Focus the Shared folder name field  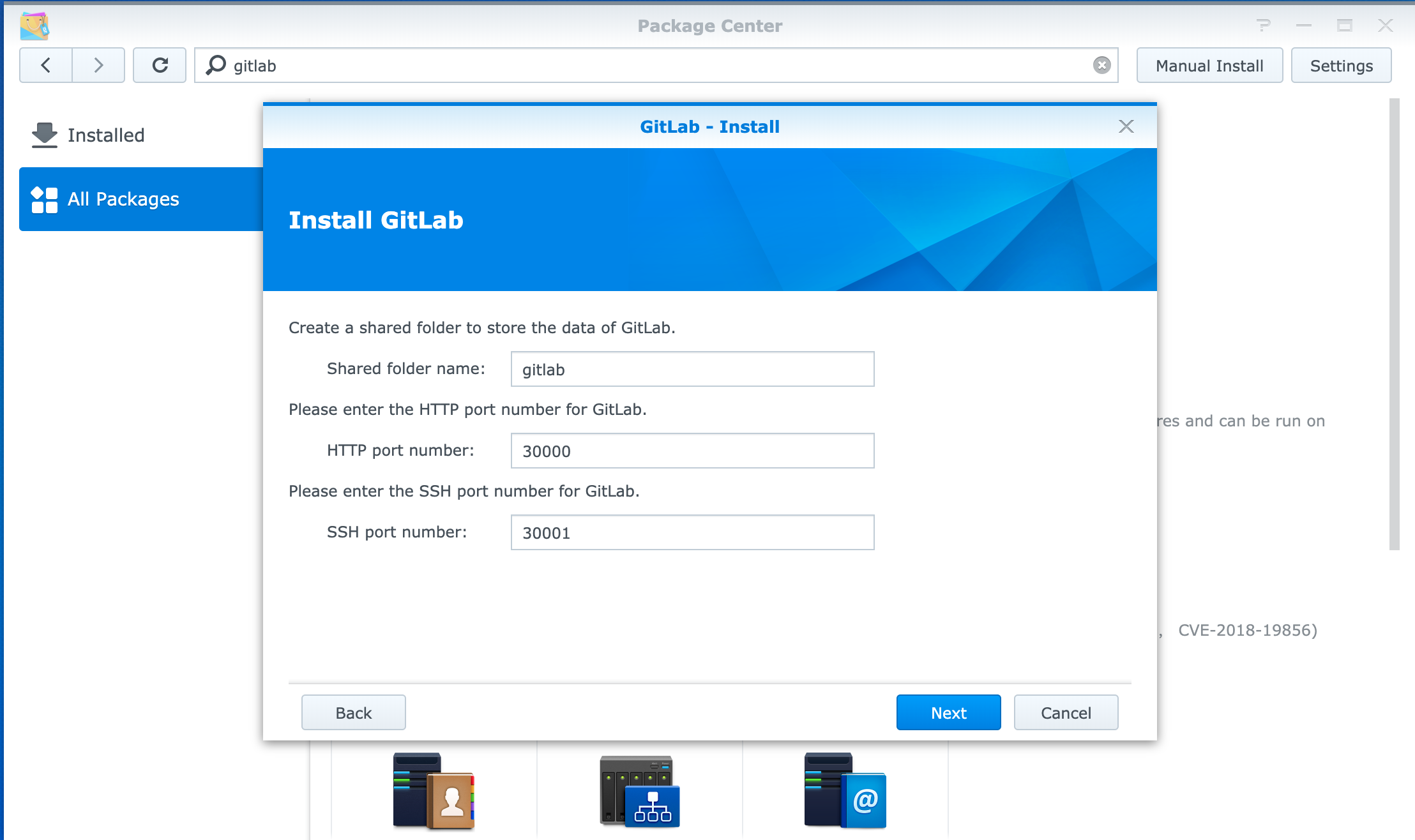point(692,369)
